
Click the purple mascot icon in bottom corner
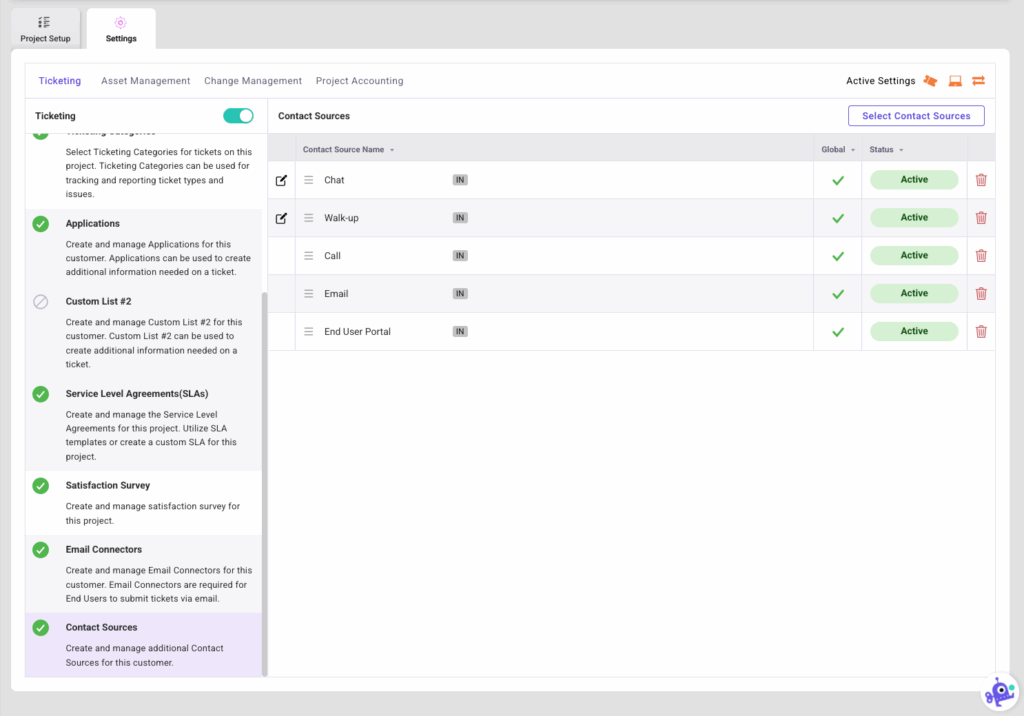(999, 691)
